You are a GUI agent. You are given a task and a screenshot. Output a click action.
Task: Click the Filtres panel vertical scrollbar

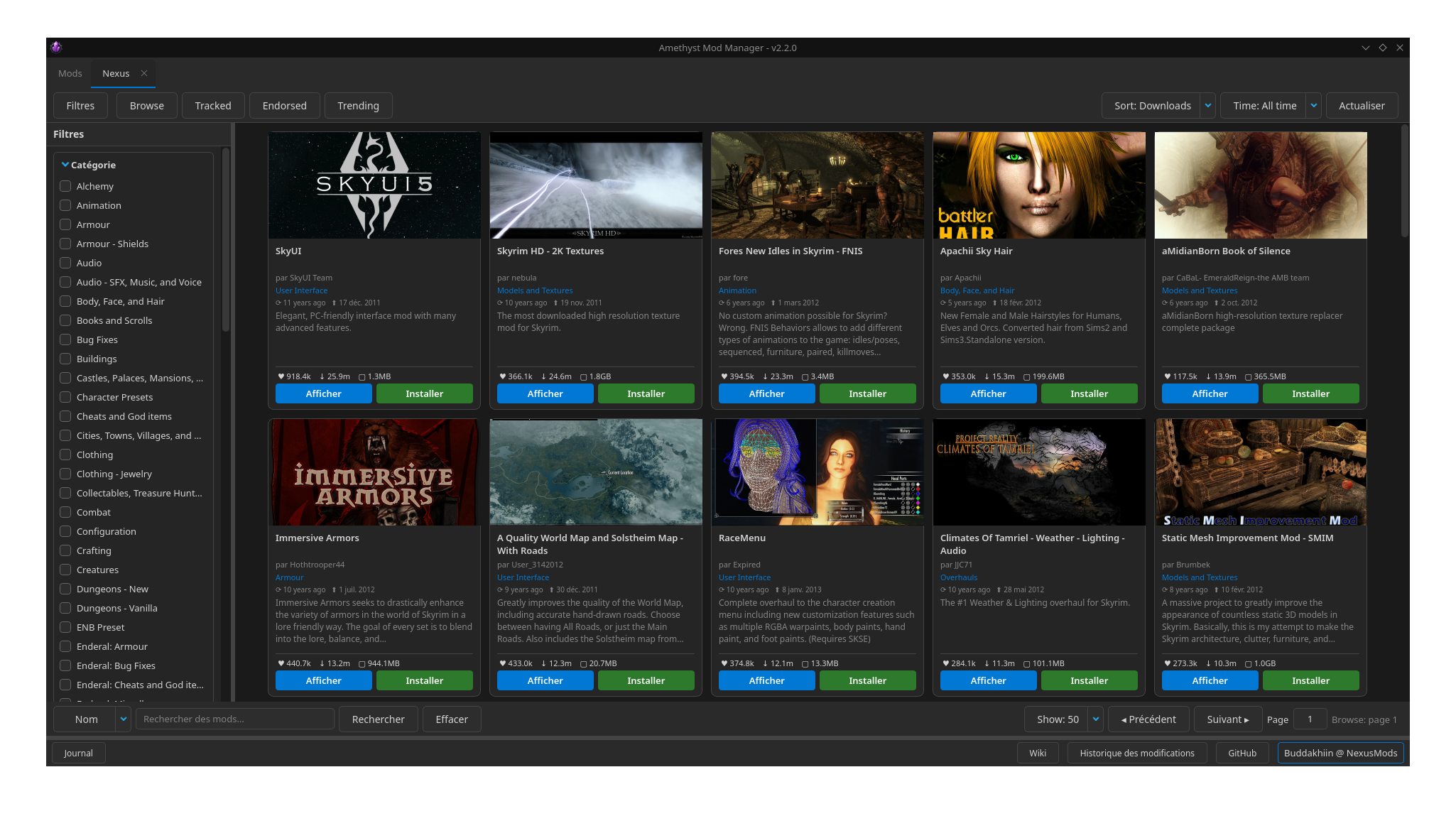[x=226, y=239]
